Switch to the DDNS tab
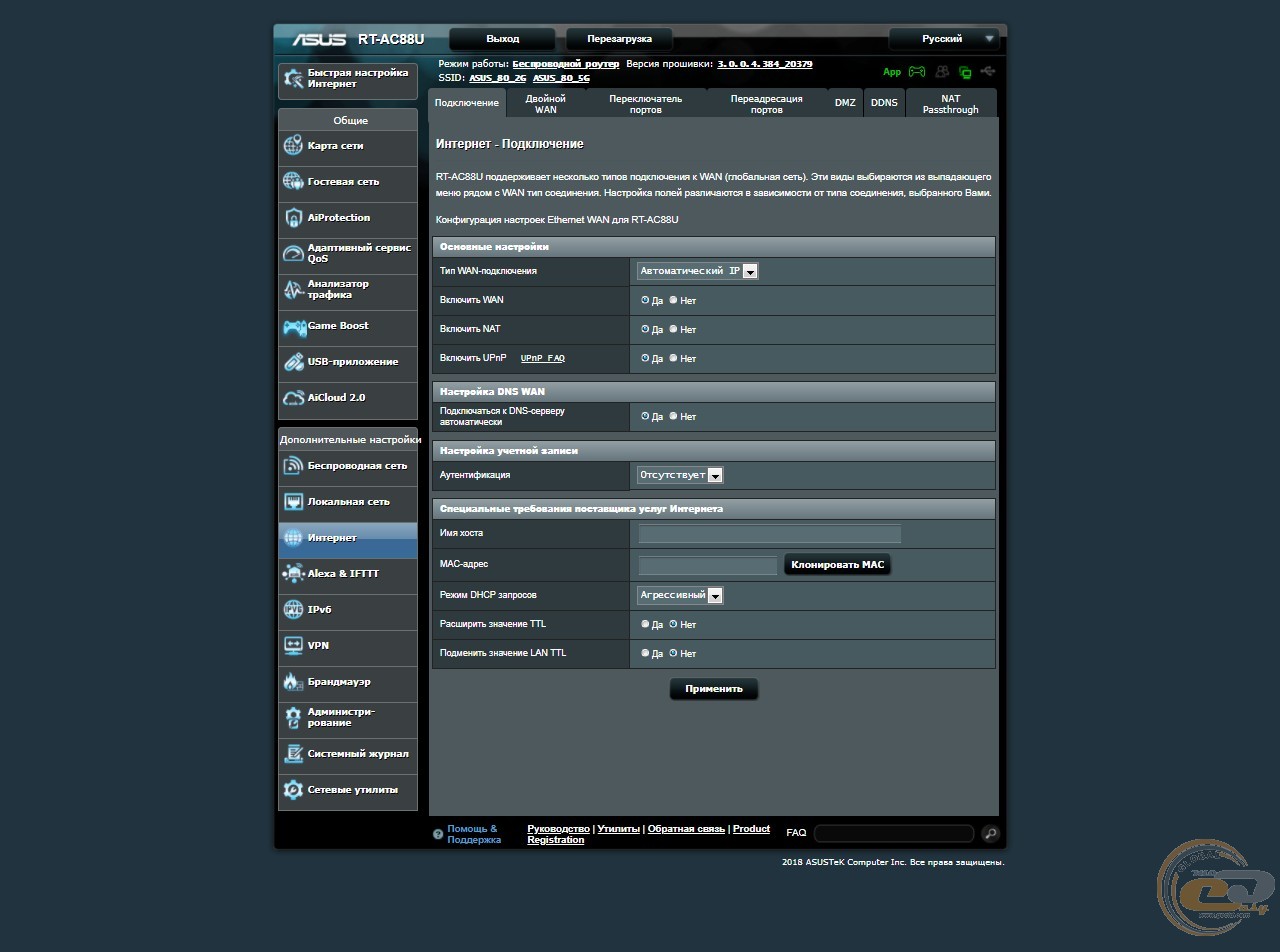 (884, 103)
